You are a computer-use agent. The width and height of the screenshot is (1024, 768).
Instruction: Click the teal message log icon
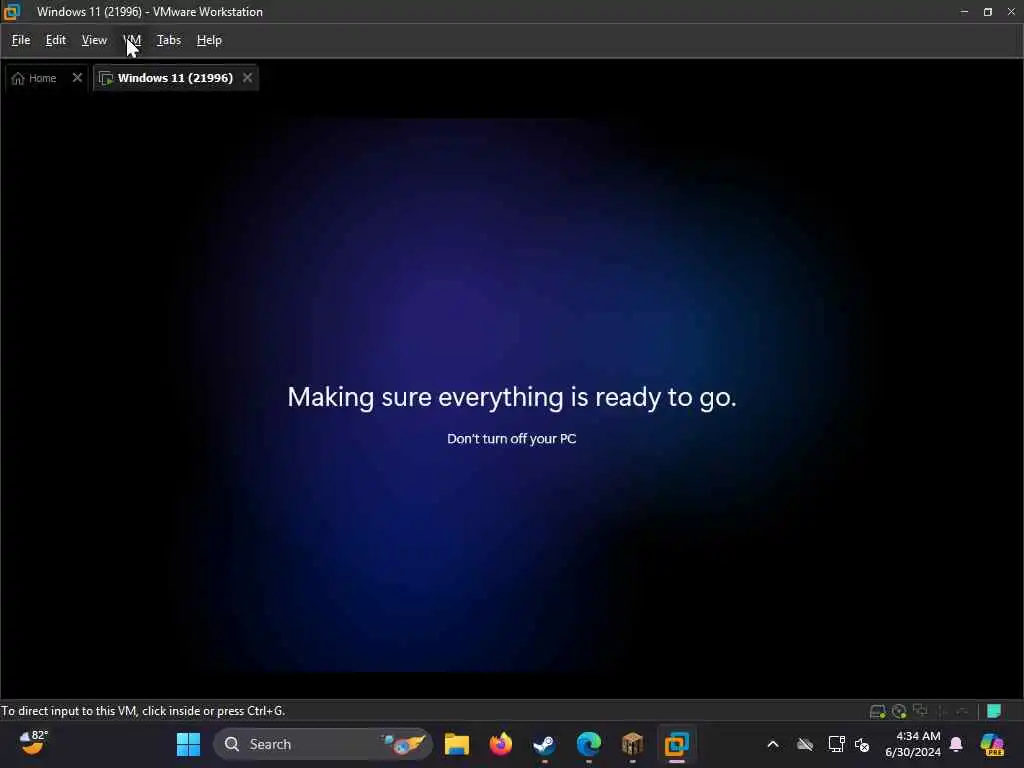click(994, 711)
